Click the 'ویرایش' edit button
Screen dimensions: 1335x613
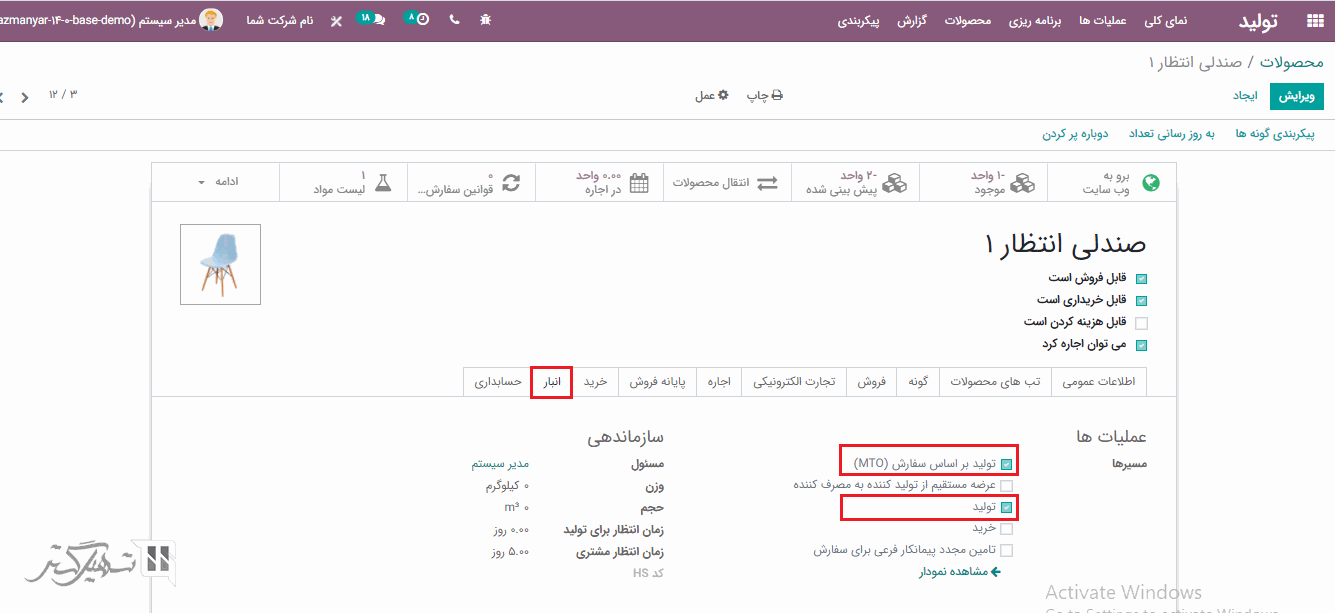(x=1296, y=96)
